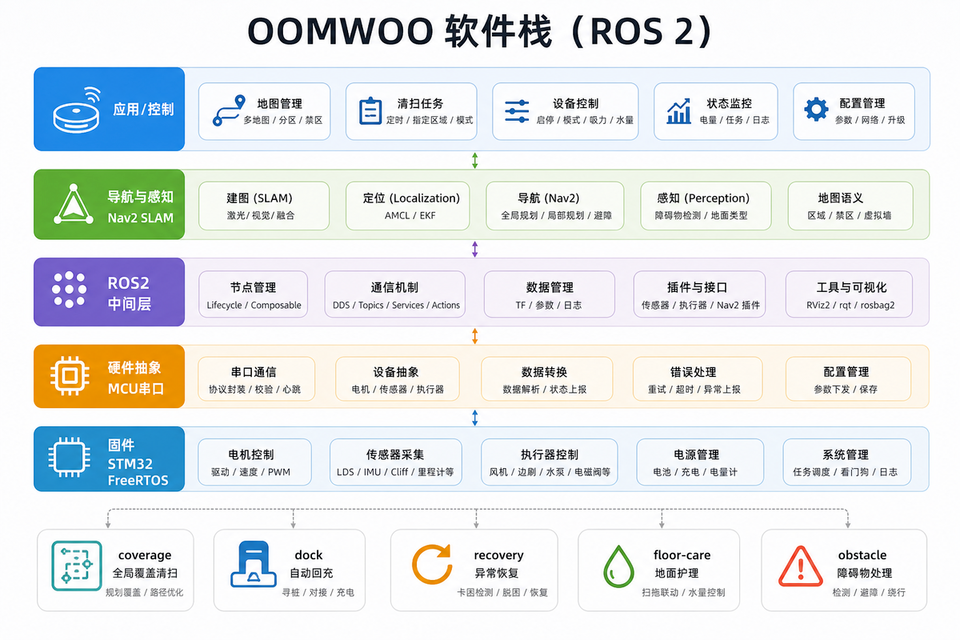
Task: Click the triangle navigation icon in 导航与感知
Action: coord(73,204)
